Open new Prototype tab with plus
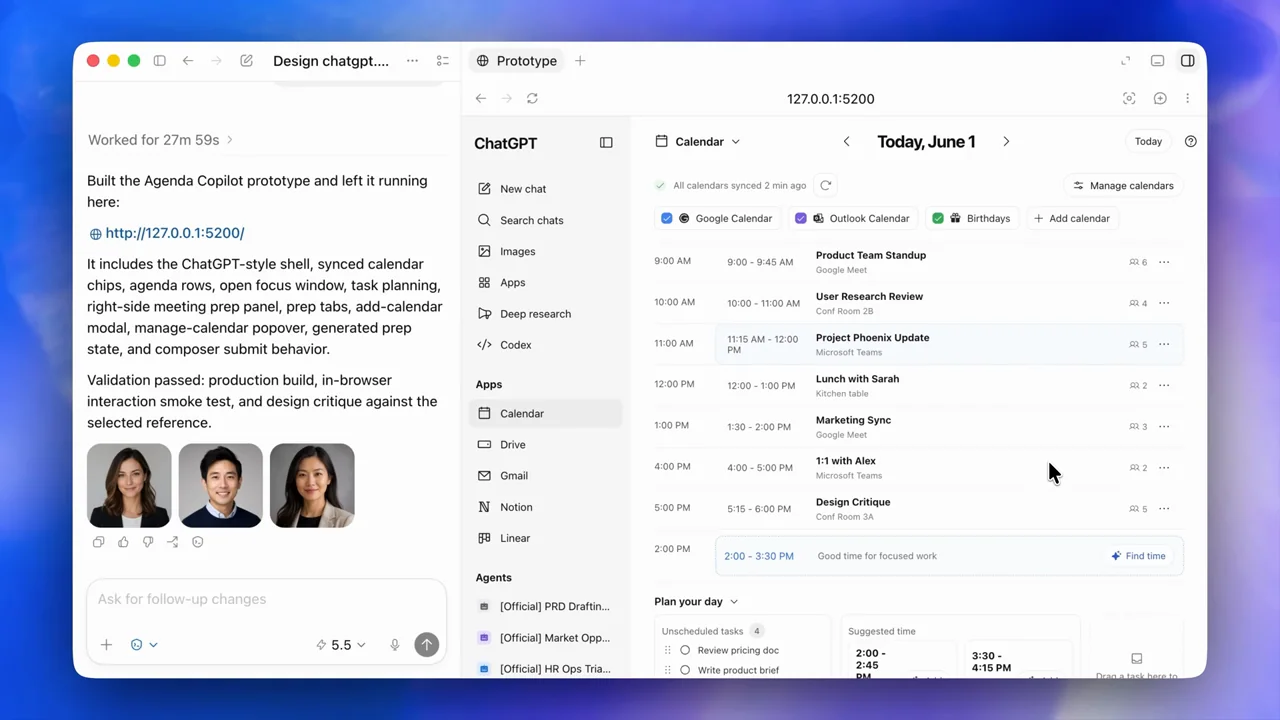The image size is (1280, 720). click(x=580, y=61)
